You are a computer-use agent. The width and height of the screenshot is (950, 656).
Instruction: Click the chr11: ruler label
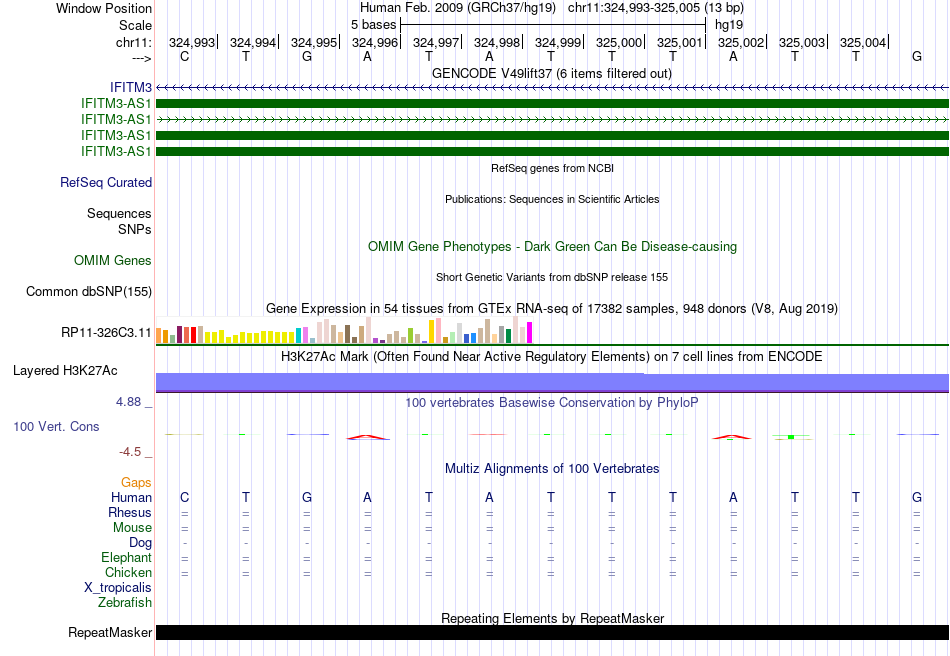click(134, 42)
